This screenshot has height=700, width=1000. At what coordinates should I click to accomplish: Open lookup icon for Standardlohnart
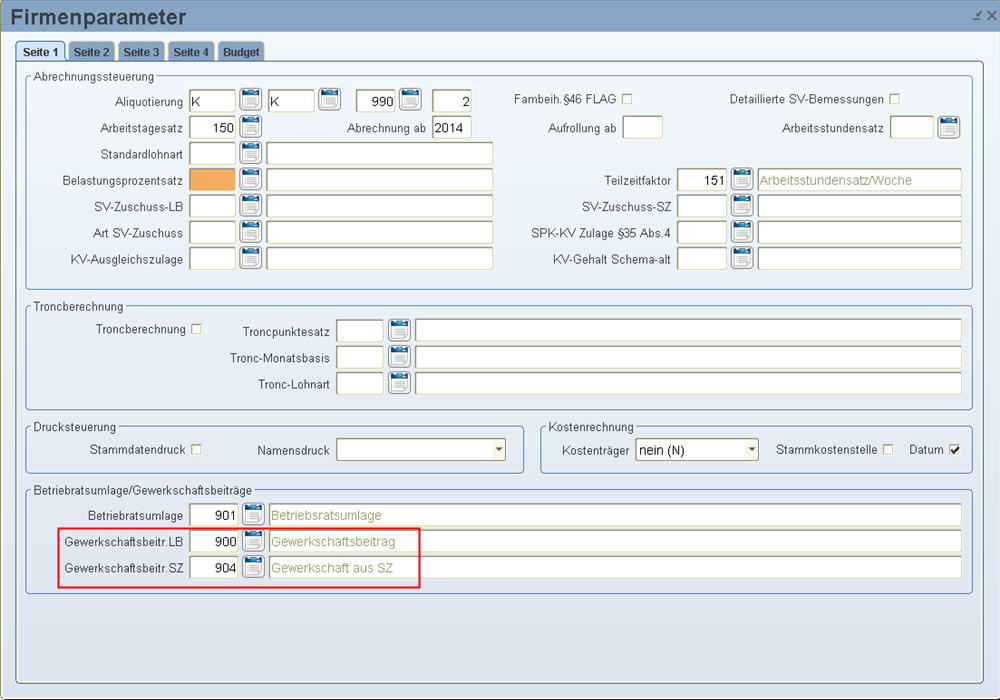pyautogui.click(x=251, y=153)
